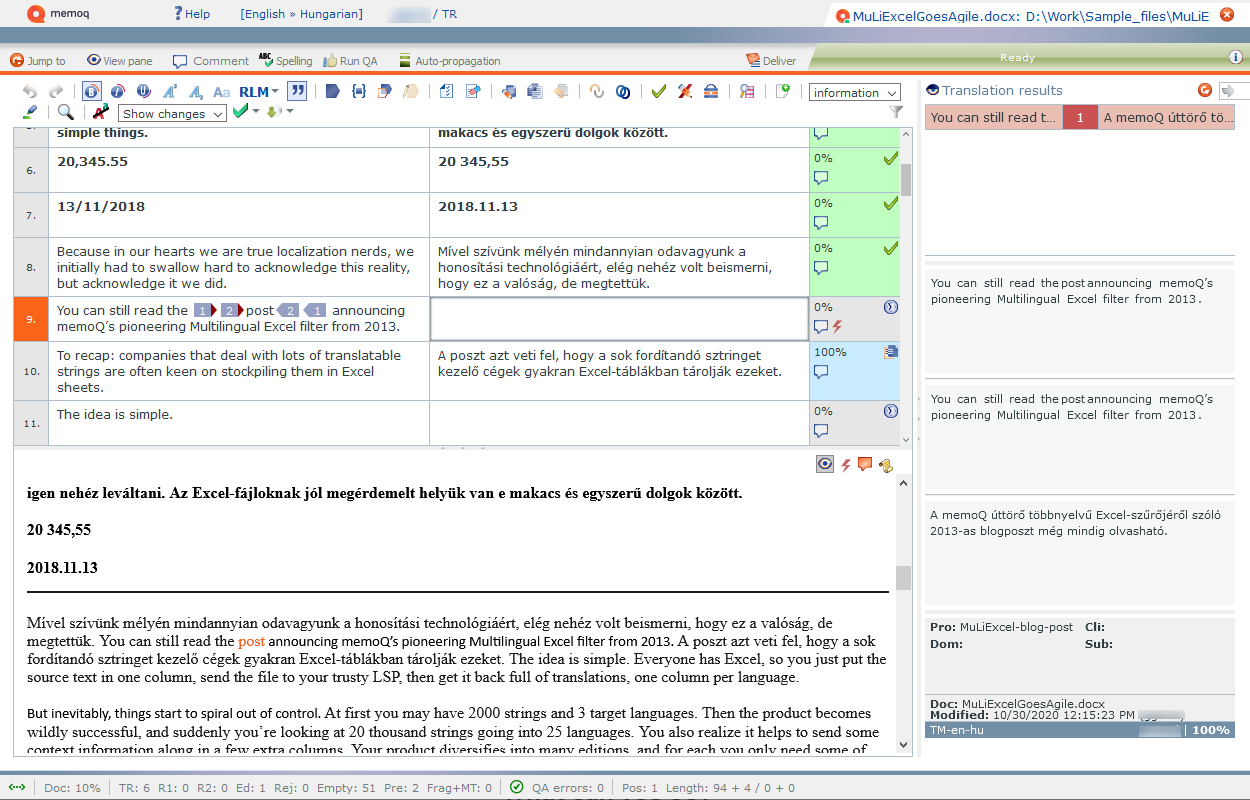
Task: Click the curly braces tag icon
Action: [x=359, y=92]
